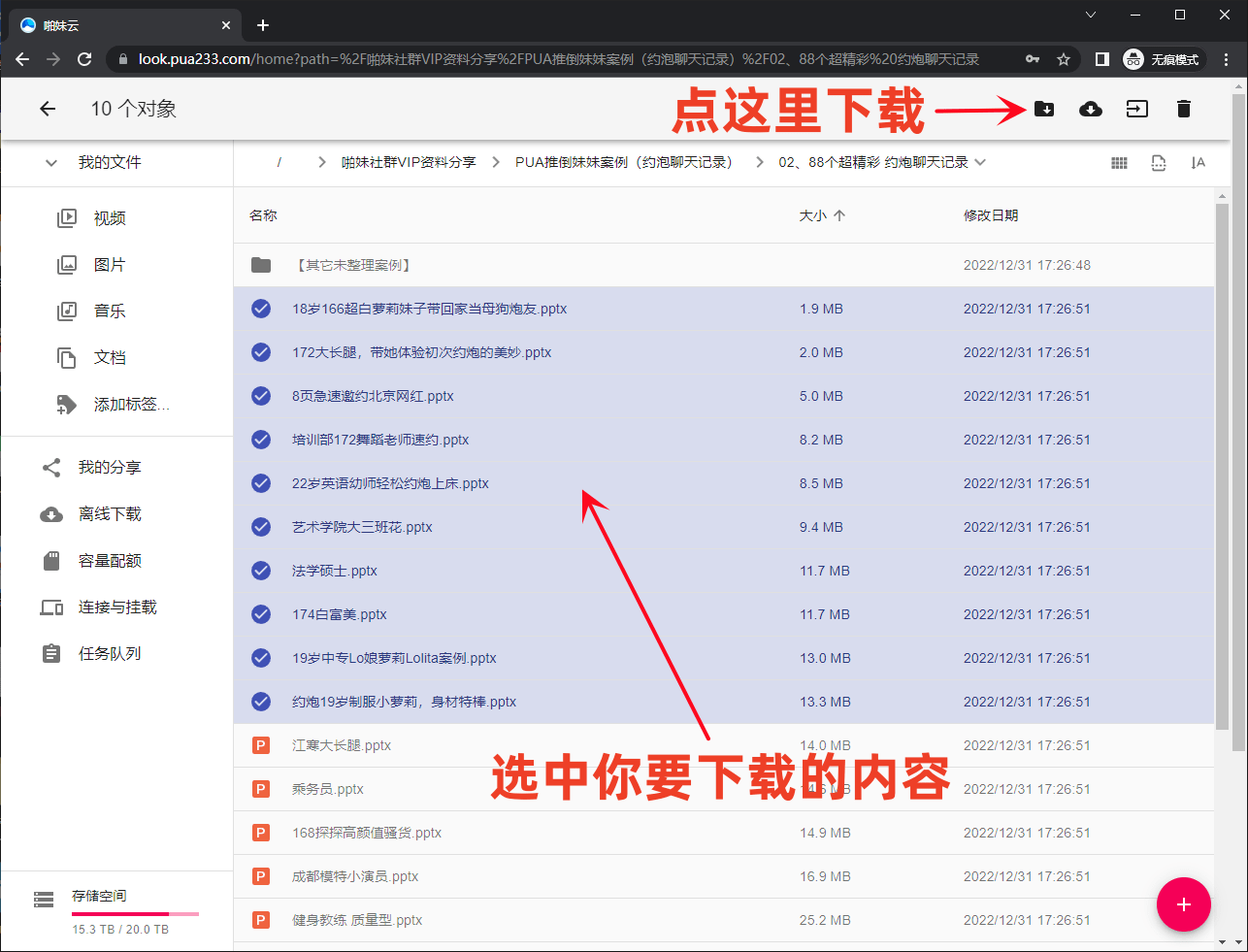1248x952 pixels.
Task: Switch to grid view layout icon
Action: [x=1119, y=163]
